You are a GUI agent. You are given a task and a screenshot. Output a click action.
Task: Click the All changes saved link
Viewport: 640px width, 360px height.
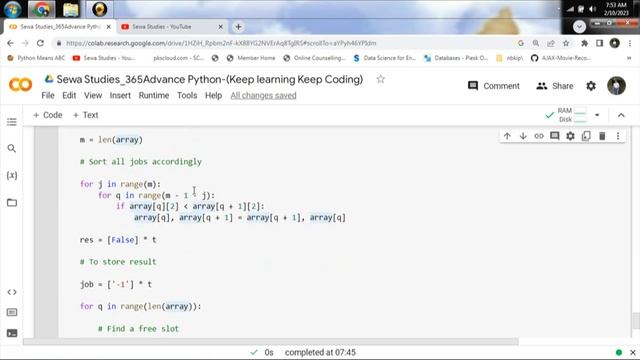[263, 96]
